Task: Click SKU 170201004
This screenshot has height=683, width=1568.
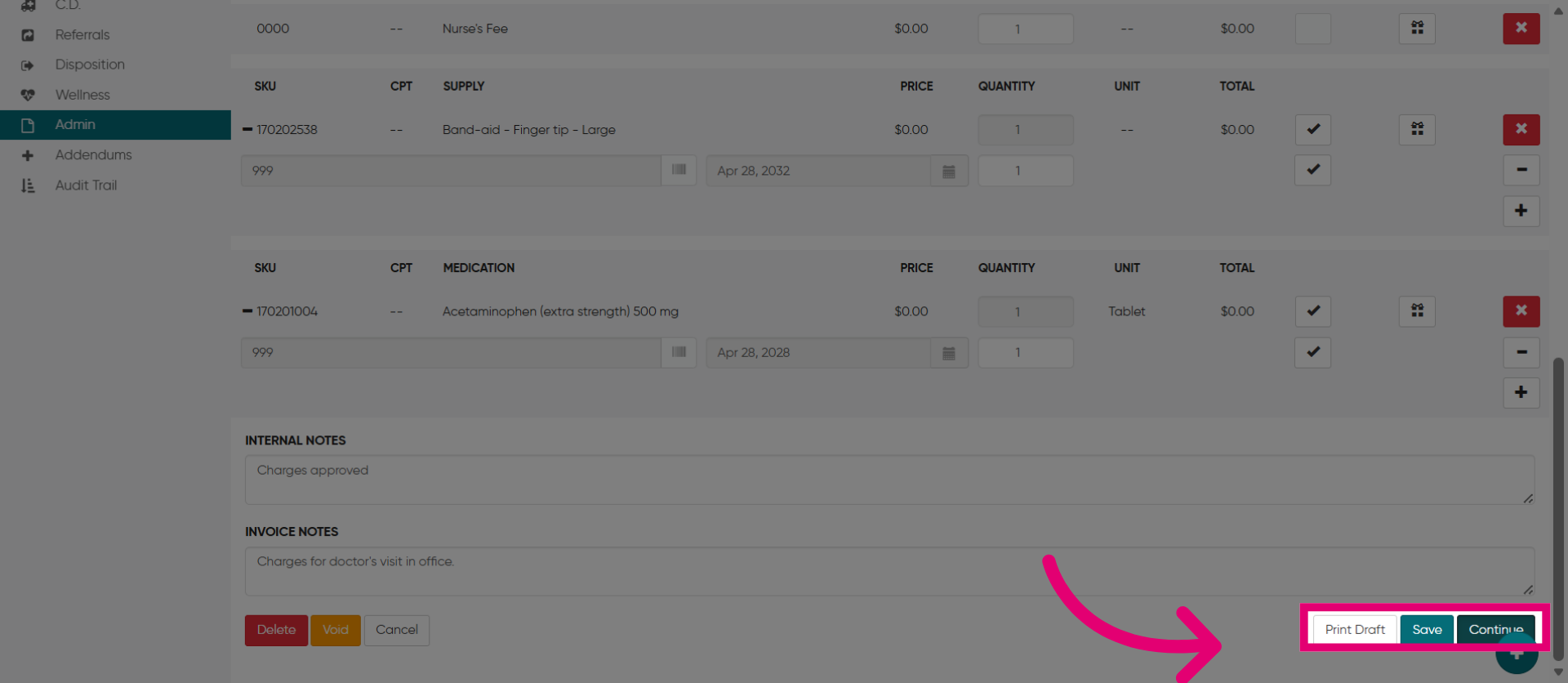Action: tap(287, 311)
